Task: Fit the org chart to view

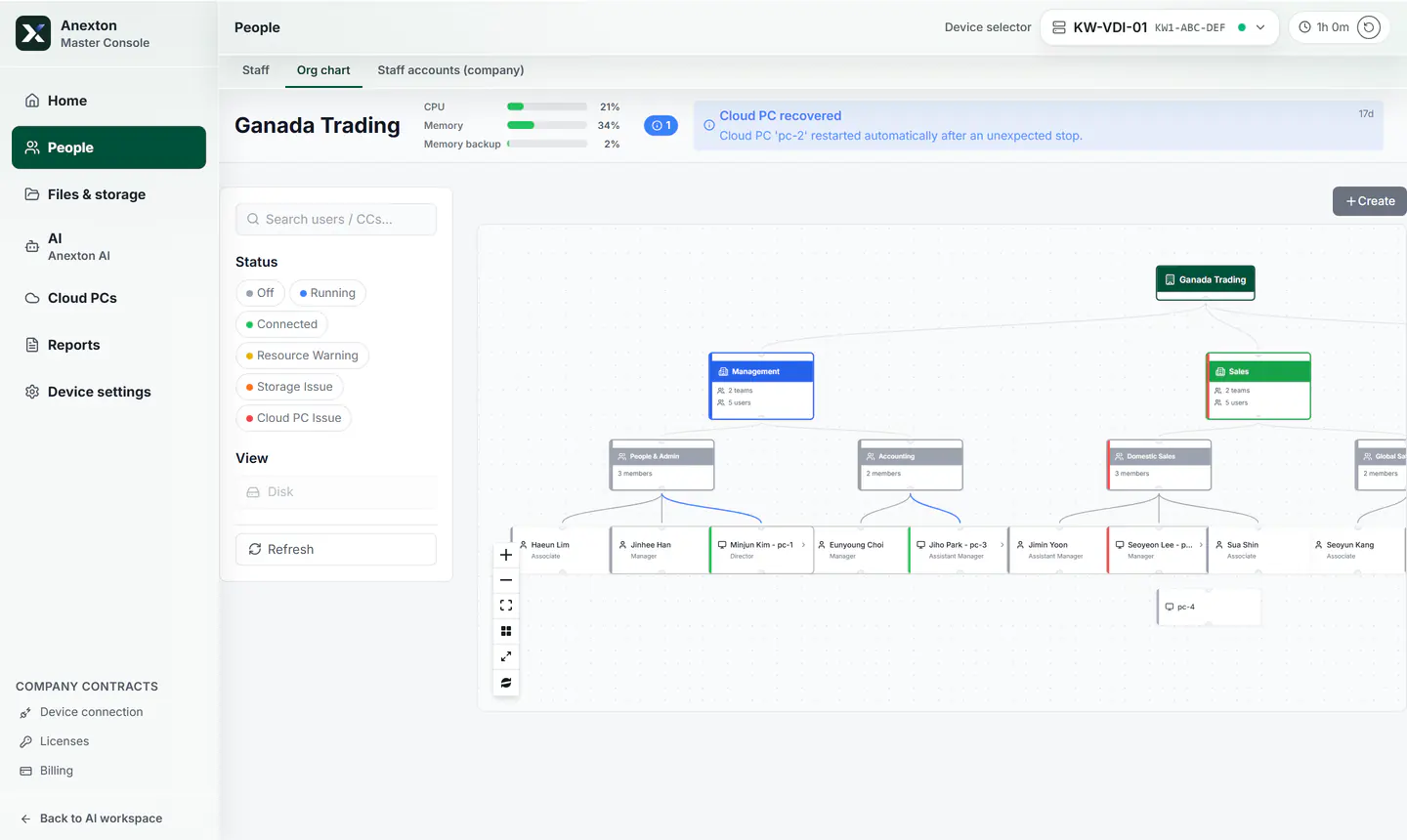Action: coord(506,606)
